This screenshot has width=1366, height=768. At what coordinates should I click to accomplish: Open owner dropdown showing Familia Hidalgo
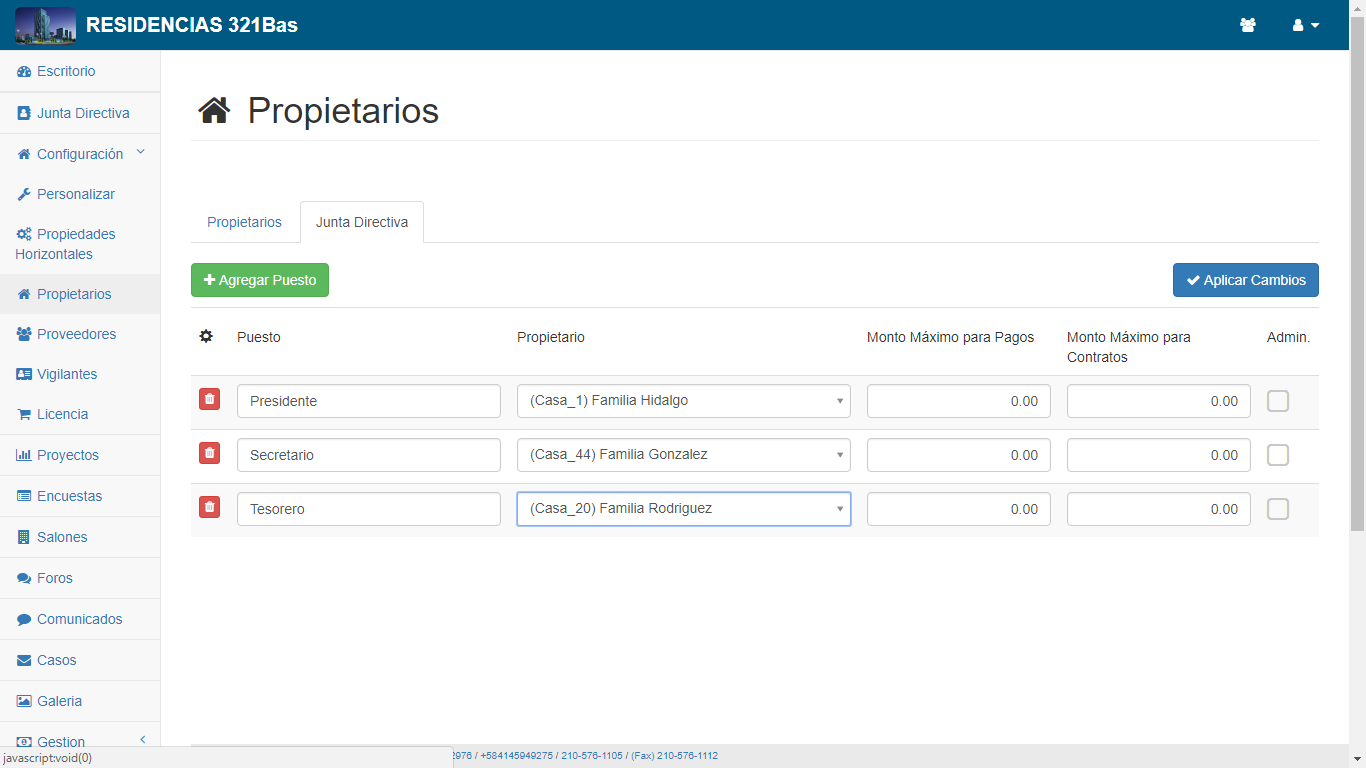coord(683,401)
